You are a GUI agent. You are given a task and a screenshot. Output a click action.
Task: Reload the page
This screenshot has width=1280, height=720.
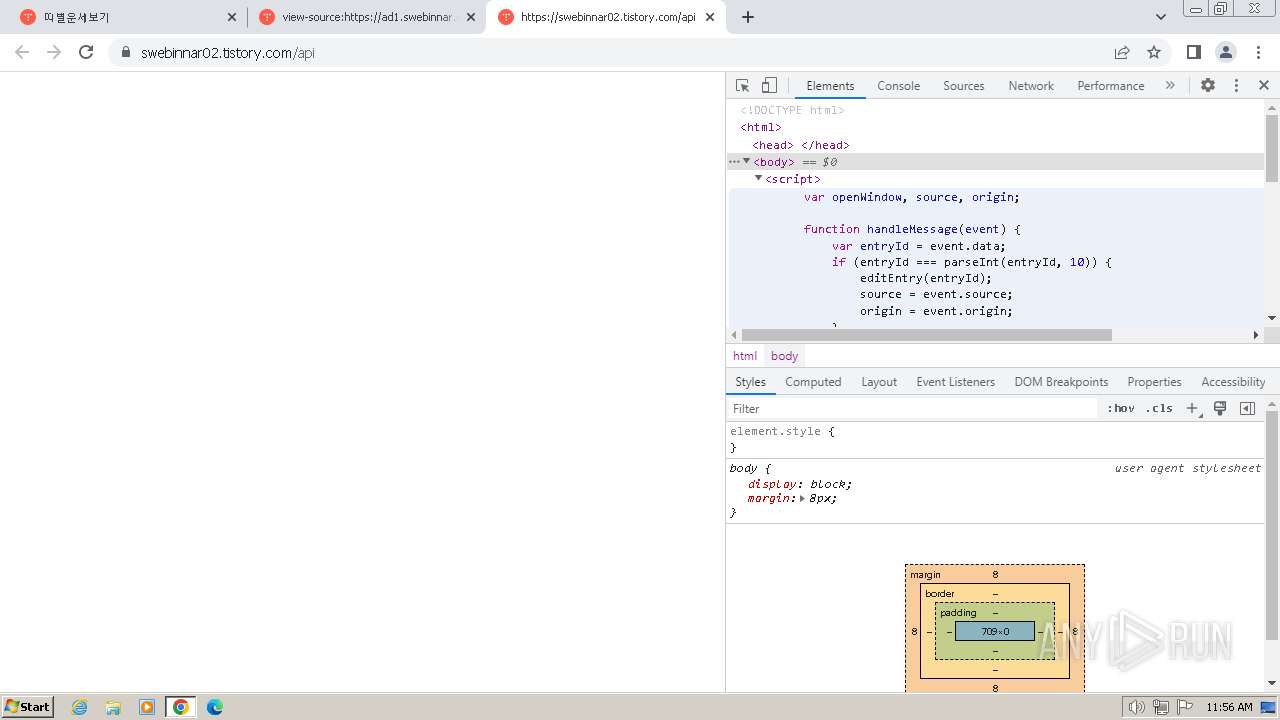point(86,52)
